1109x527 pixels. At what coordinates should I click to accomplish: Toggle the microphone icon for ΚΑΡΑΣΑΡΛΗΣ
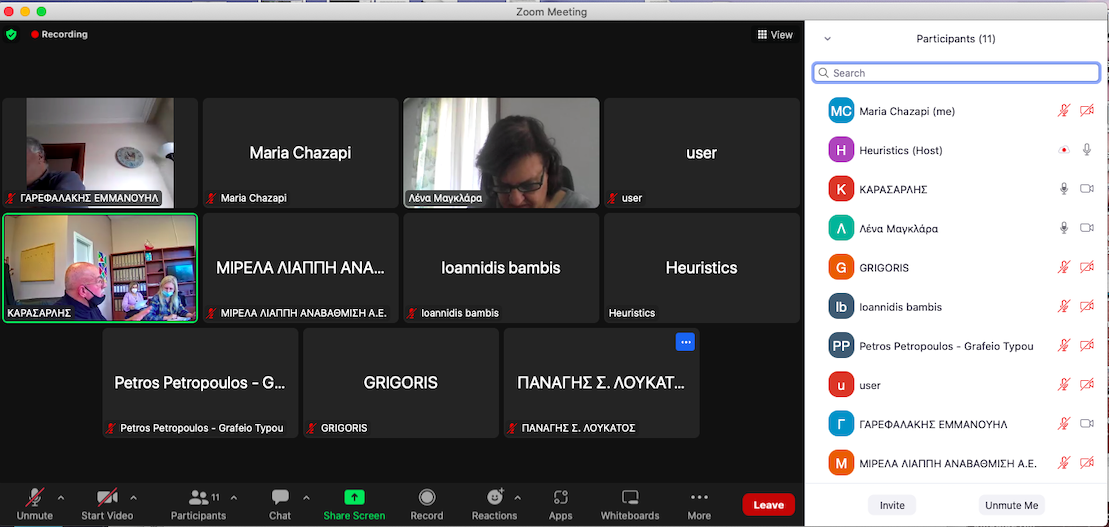point(1063,189)
